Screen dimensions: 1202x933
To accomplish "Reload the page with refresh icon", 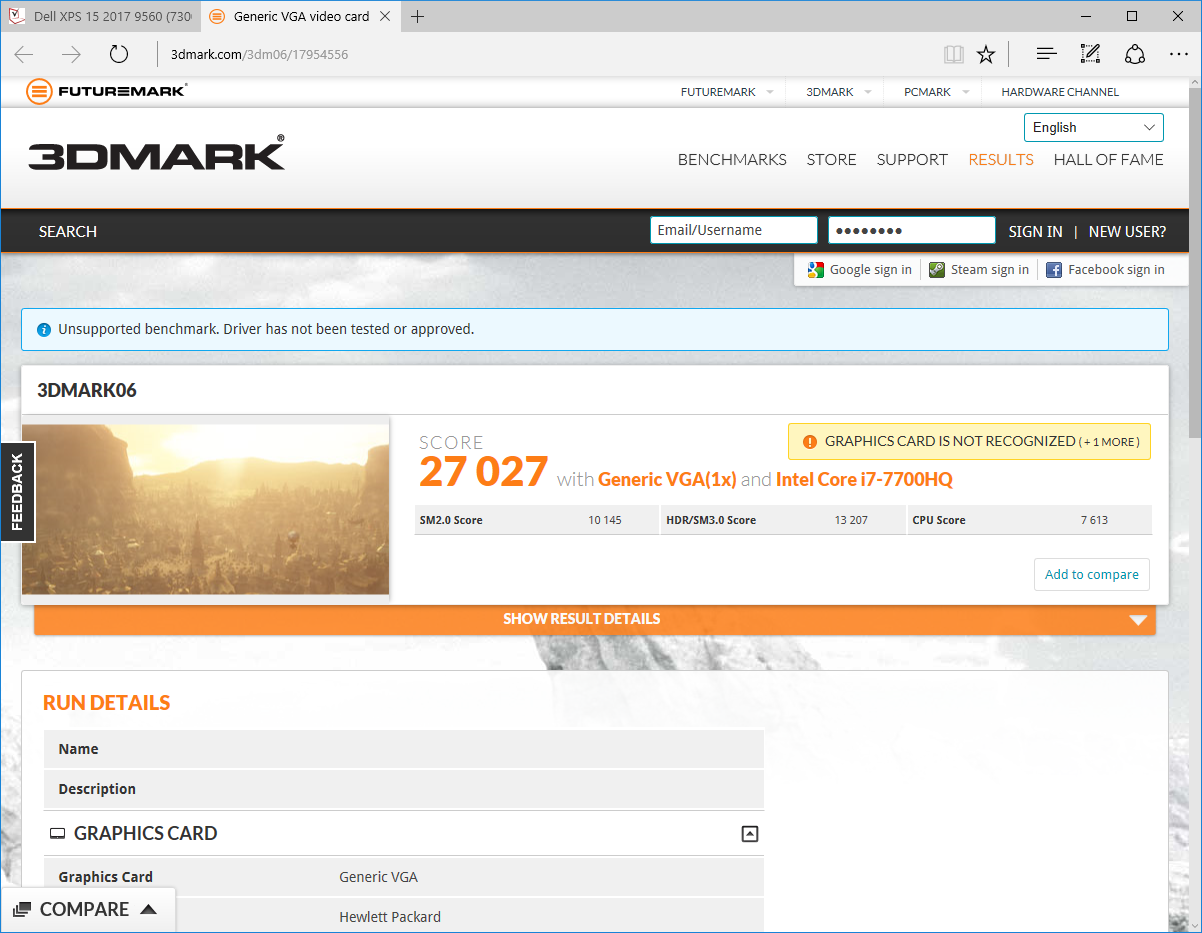I will pyautogui.click(x=119, y=54).
